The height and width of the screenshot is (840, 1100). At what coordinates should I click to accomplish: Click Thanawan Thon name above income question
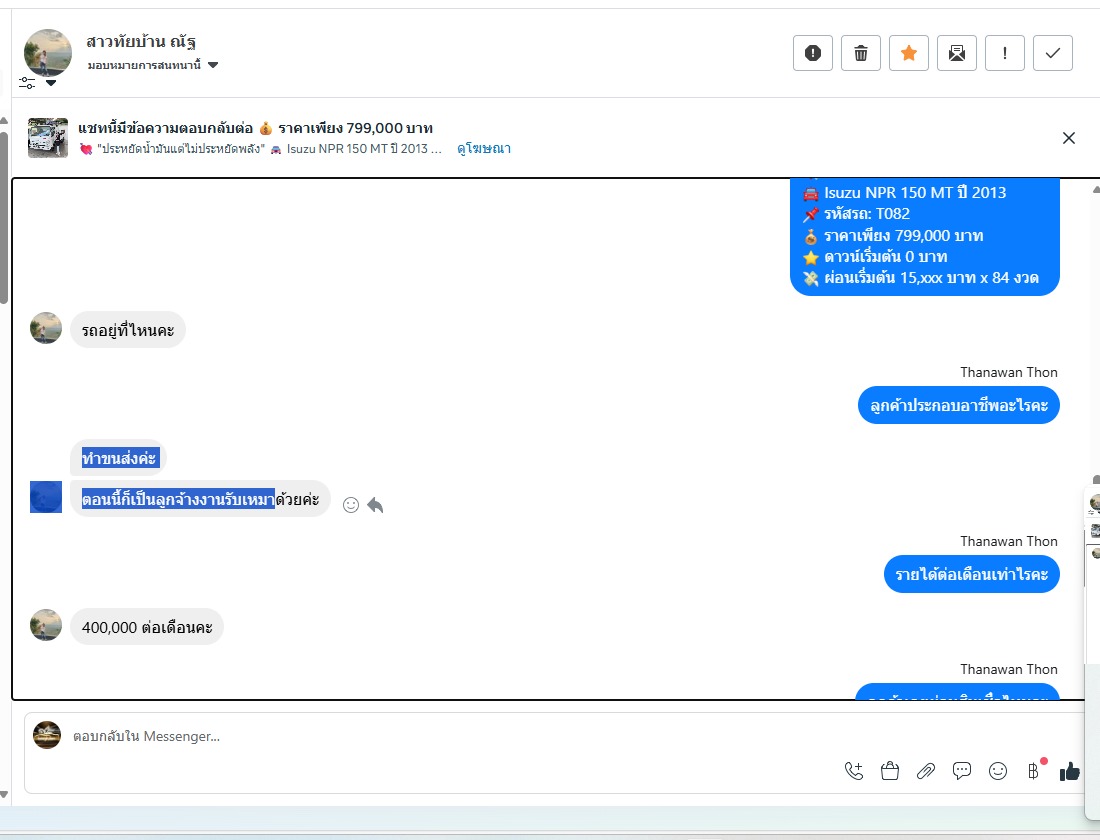1009,542
